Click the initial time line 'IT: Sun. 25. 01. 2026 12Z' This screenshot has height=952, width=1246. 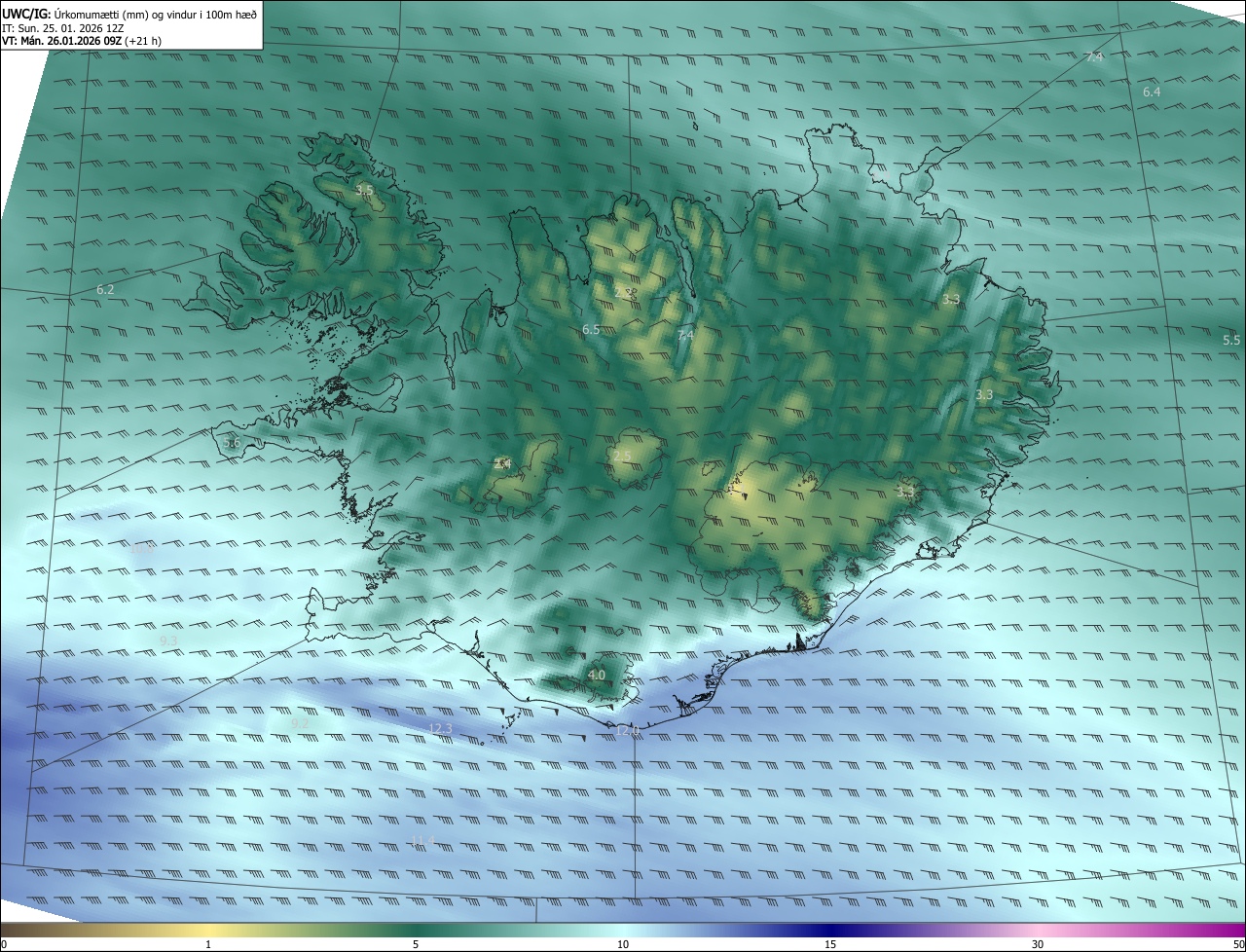point(63,28)
